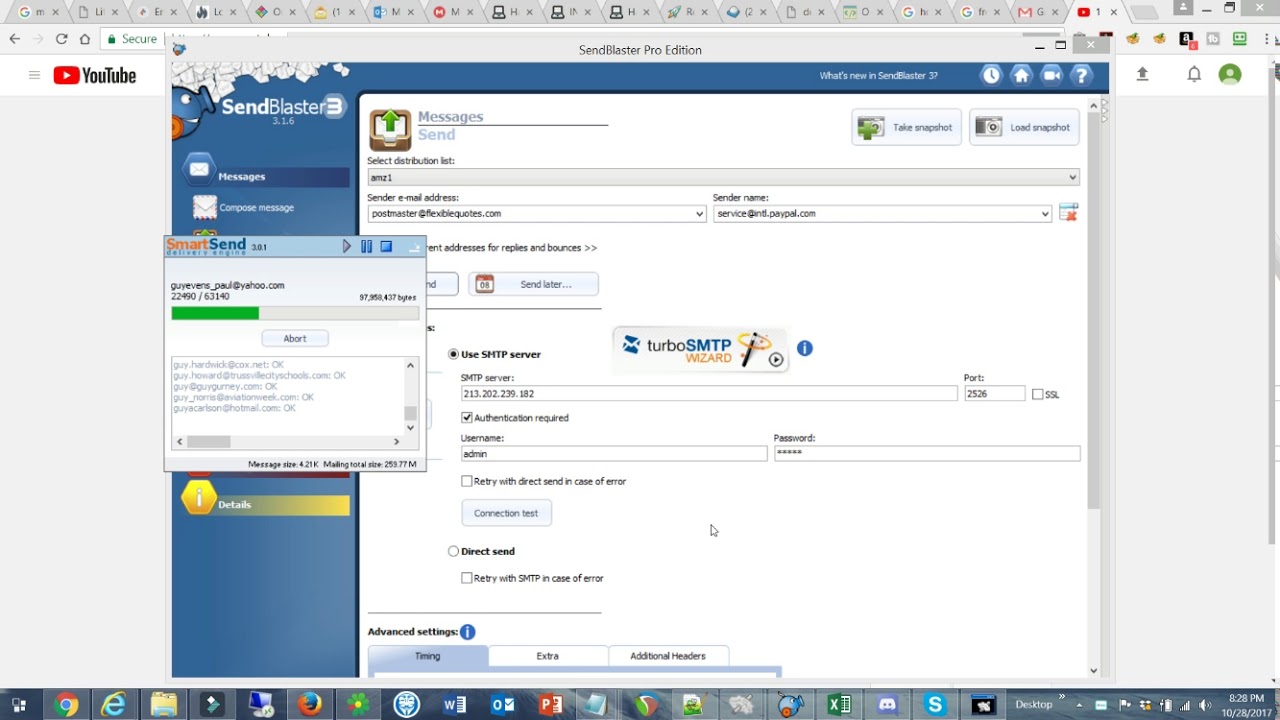Screen dimensions: 1280x720
Task: Select the Direct send radio button
Action: [x=453, y=551]
